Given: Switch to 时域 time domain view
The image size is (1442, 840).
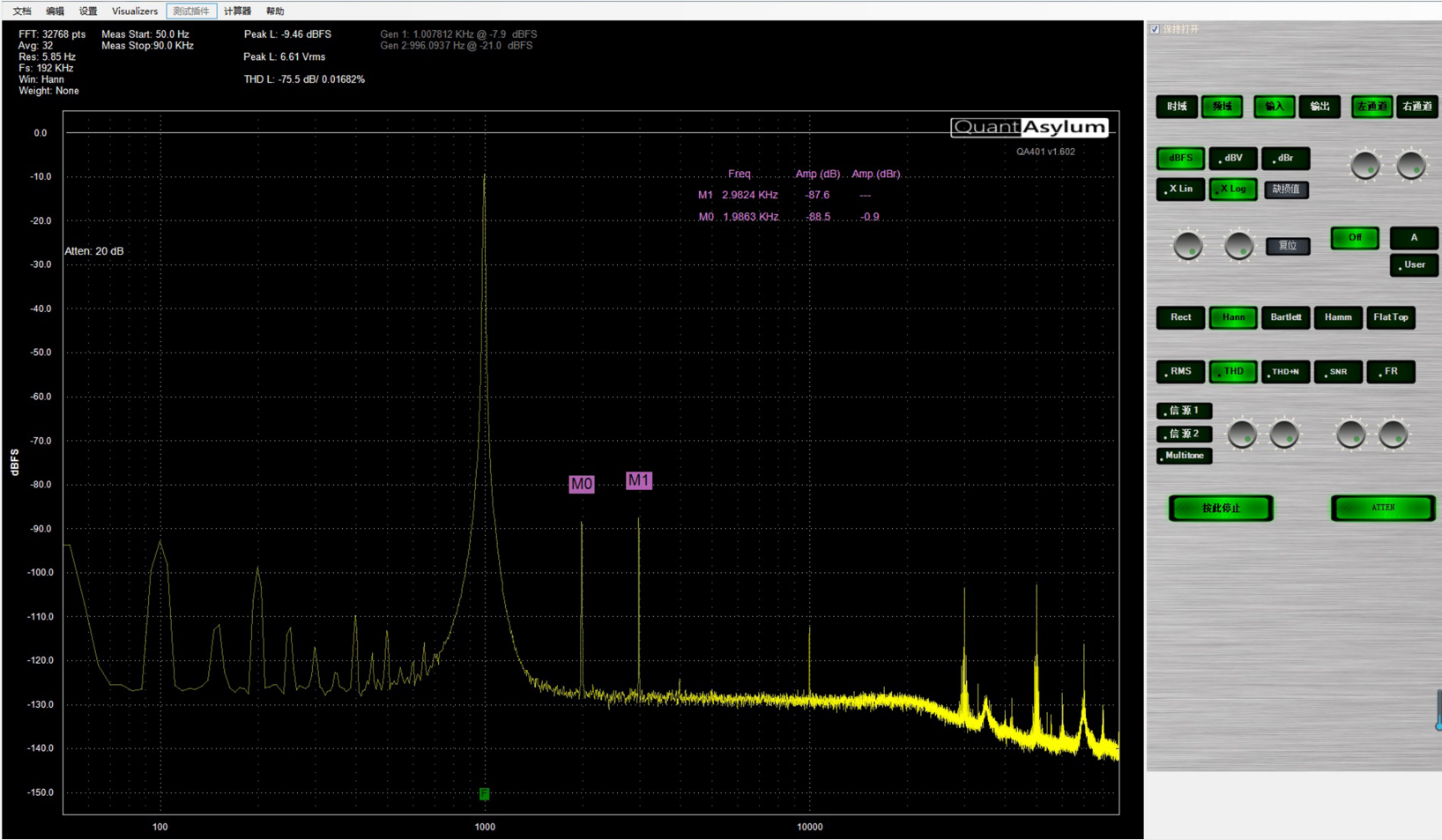Looking at the screenshot, I should tap(1177, 107).
